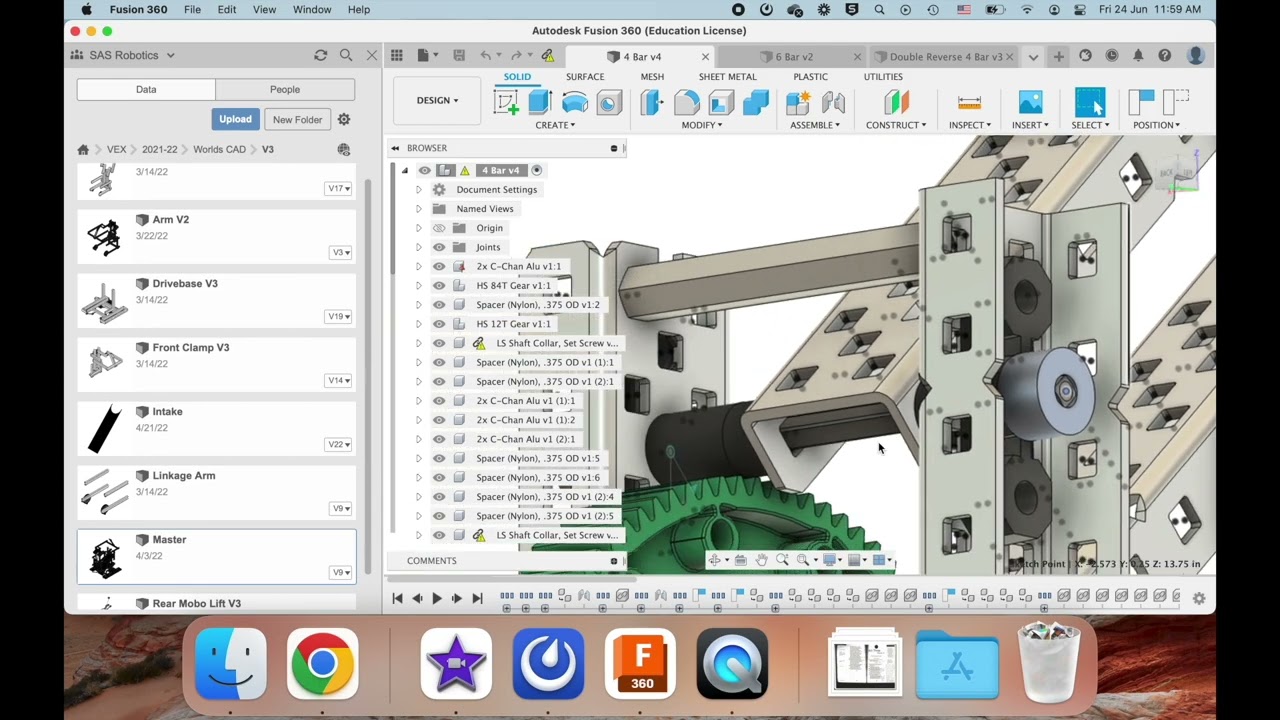The height and width of the screenshot is (720, 1280).
Task: Refresh the SAS Robotics data panel
Action: (x=320, y=56)
